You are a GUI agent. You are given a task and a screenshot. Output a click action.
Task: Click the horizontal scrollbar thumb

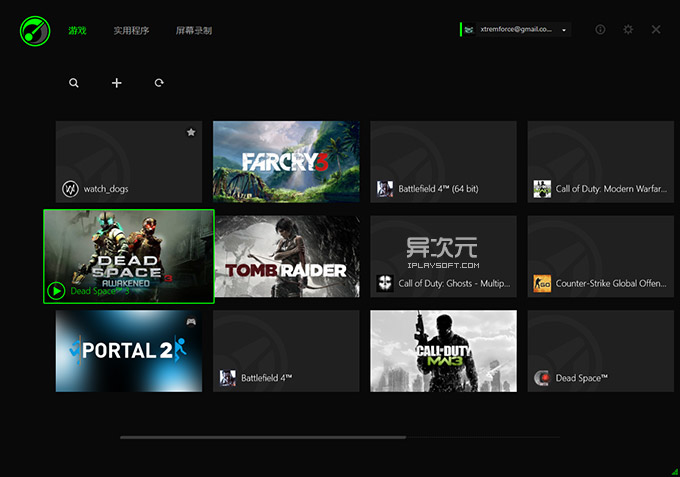pos(263,438)
